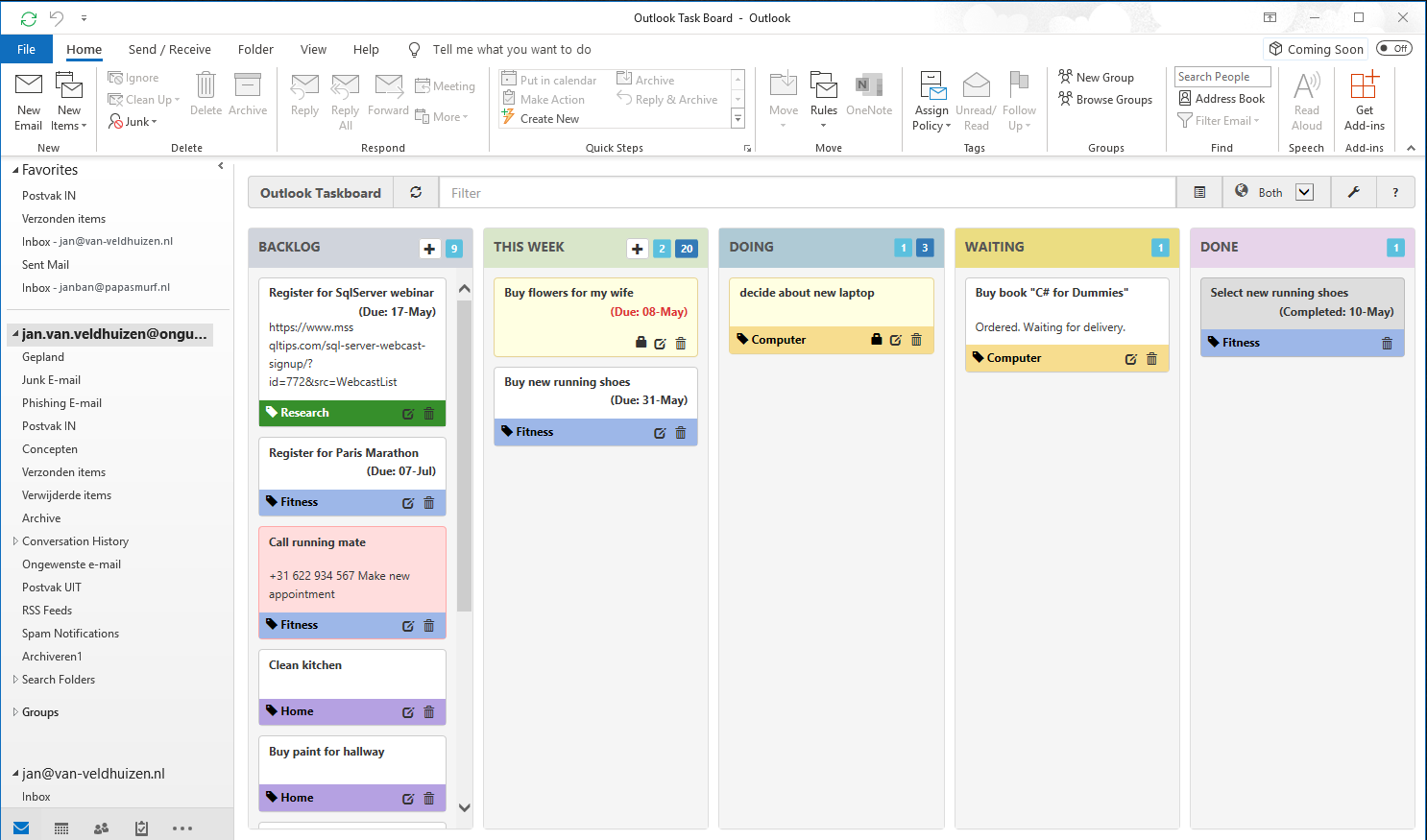Image resolution: width=1427 pixels, height=840 pixels.
Task: Edit the Buy book C# for Dummies task
Action: 1130,359
